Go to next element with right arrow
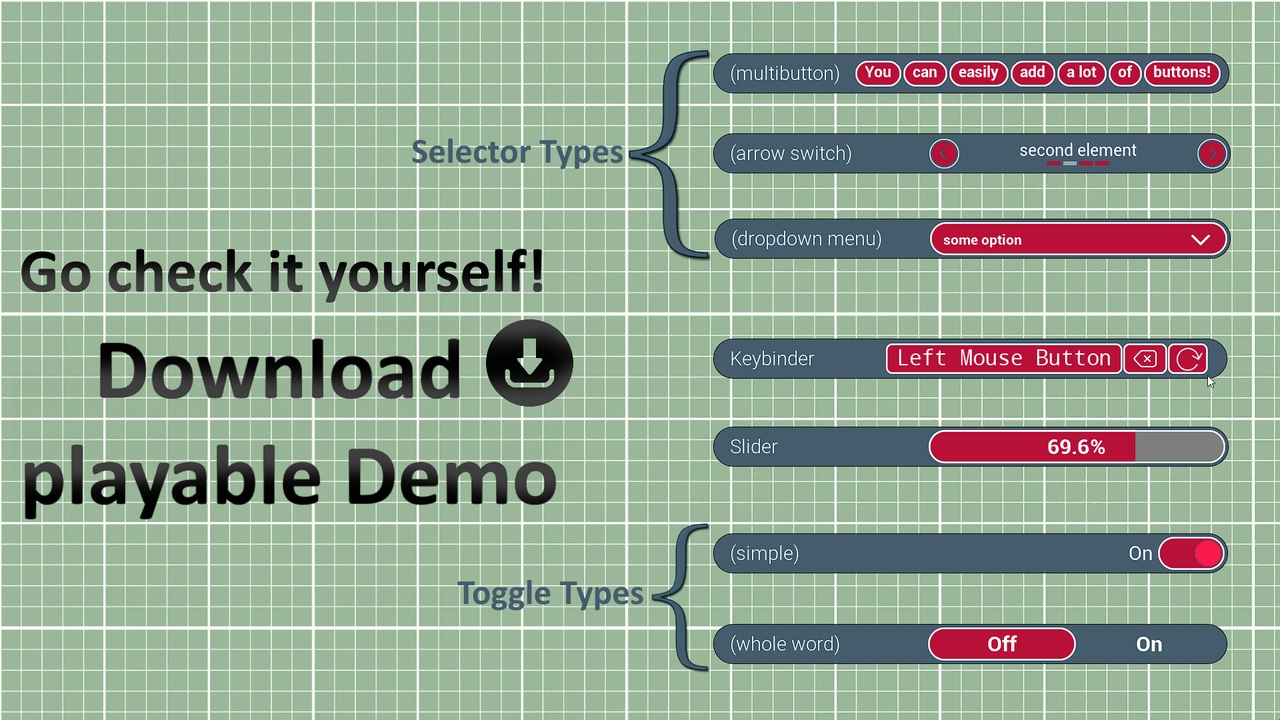1280x720 pixels. [x=1212, y=153]
